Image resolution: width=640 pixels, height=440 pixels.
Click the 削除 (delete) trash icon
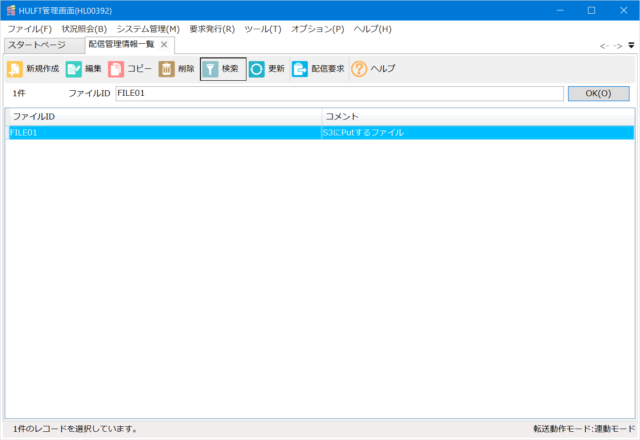tap(167, 69)
